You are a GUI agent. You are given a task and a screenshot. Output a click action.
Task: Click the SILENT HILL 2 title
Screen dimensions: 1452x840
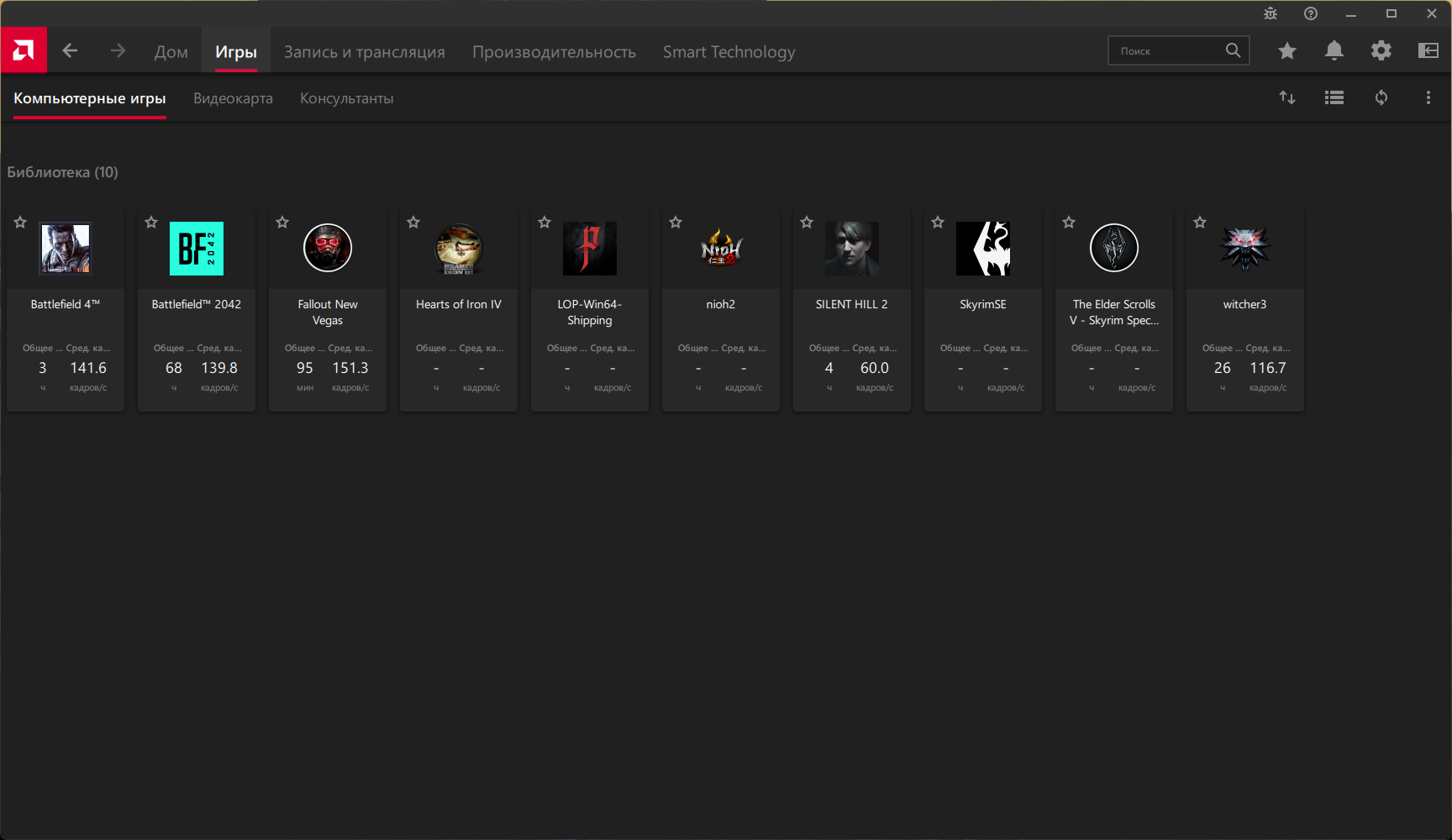[852, 304]
